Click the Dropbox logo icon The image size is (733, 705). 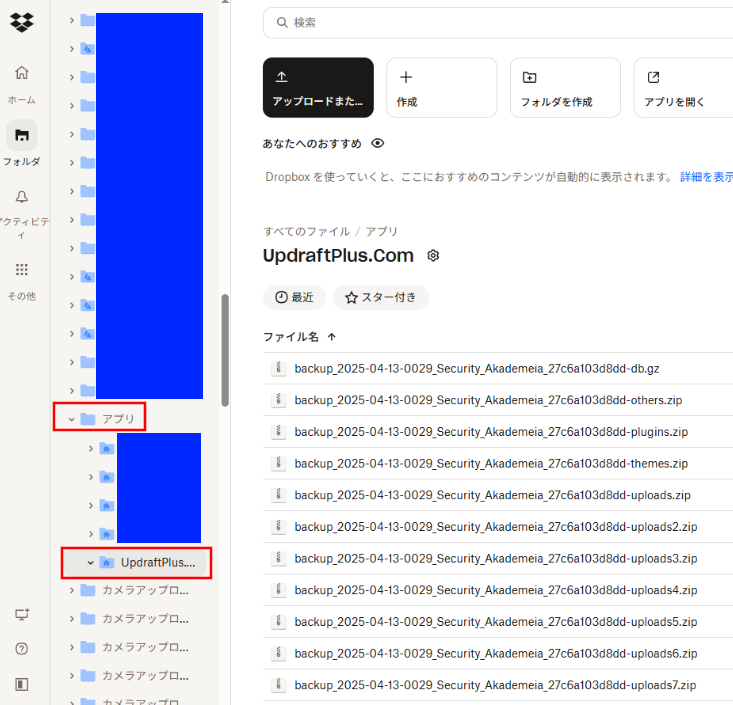pyautogui.click(x=22, y=22)
